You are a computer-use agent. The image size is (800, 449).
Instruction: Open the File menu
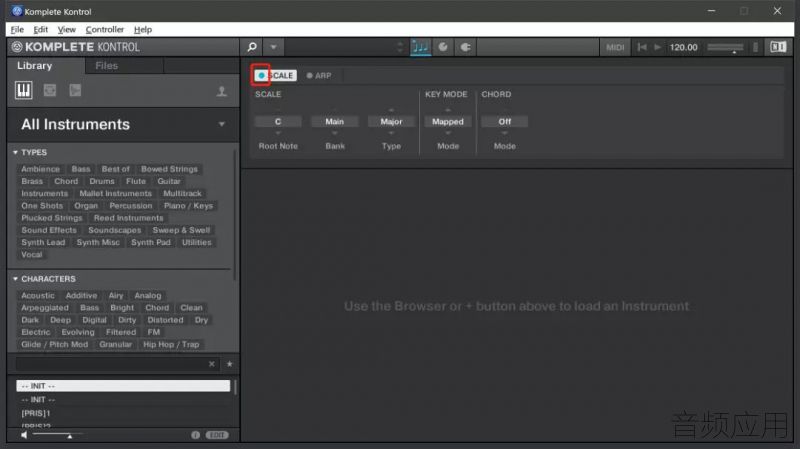coord(17,30)
